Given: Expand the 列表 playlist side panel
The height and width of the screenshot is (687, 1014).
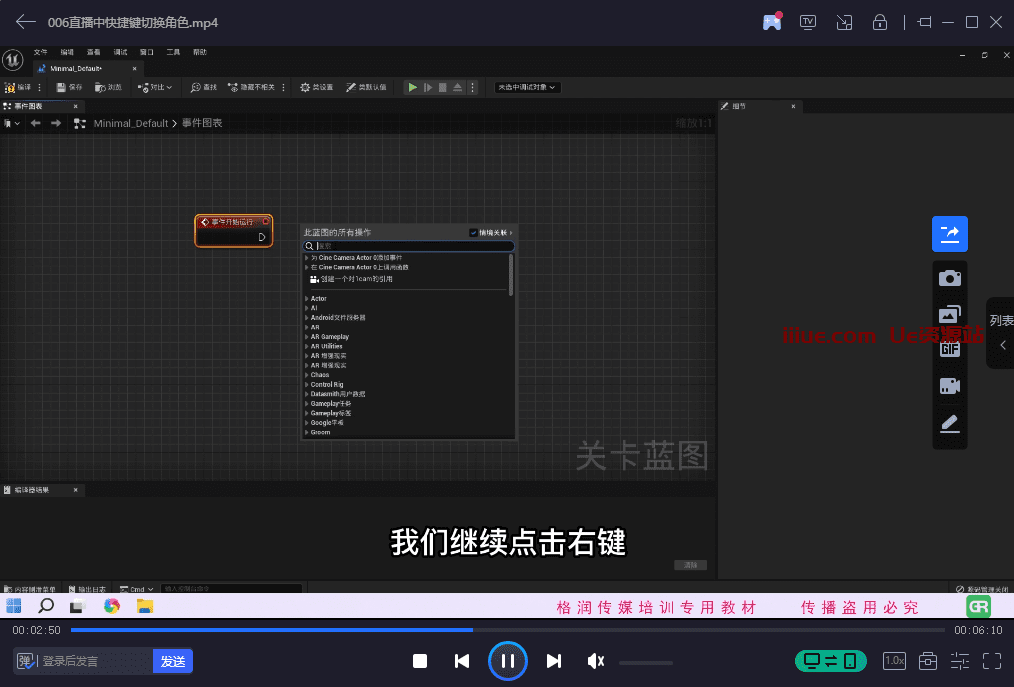Looking at the screenshot, I should click(1001, 334).
